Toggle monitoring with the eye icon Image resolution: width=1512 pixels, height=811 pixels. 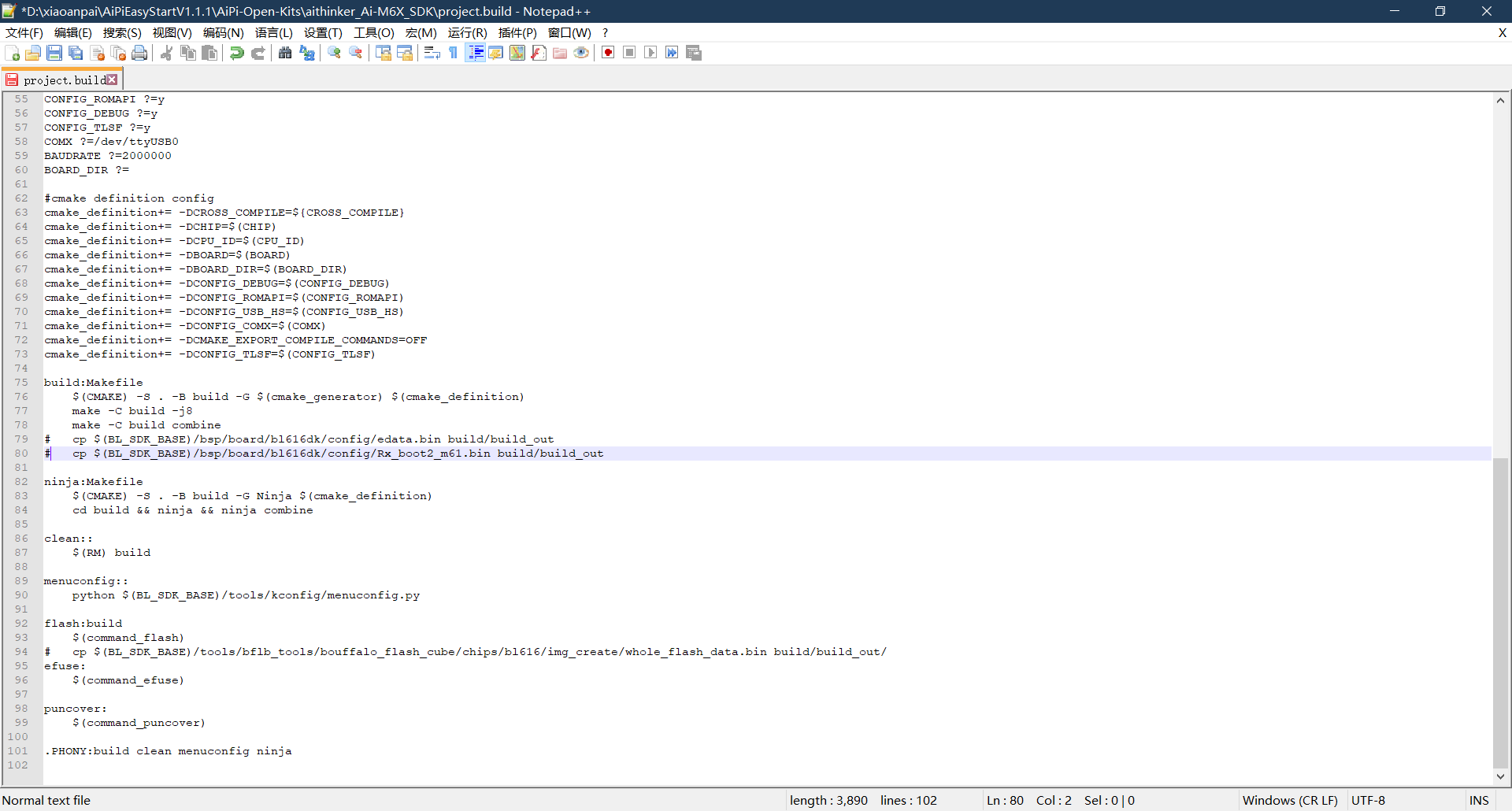581,53
